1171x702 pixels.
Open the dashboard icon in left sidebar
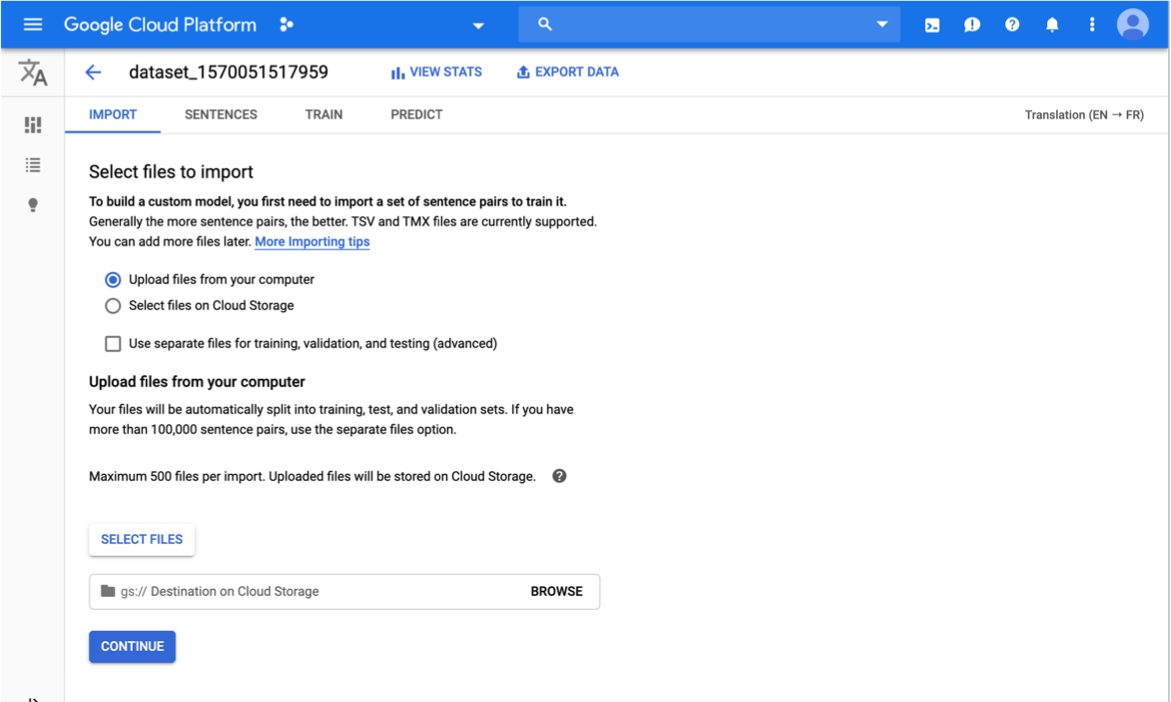pos(33,125)
